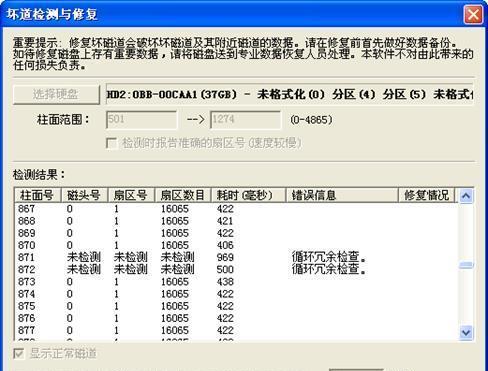The width and height of the screenshot is (488, 371).
Task: Sort by 柱面号 column header
Action: tap(38, 195)
